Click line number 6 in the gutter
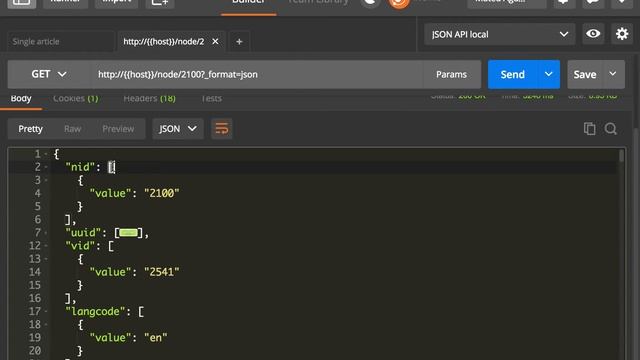The height and width of the screenshot is (360, 640). point(38,220)
